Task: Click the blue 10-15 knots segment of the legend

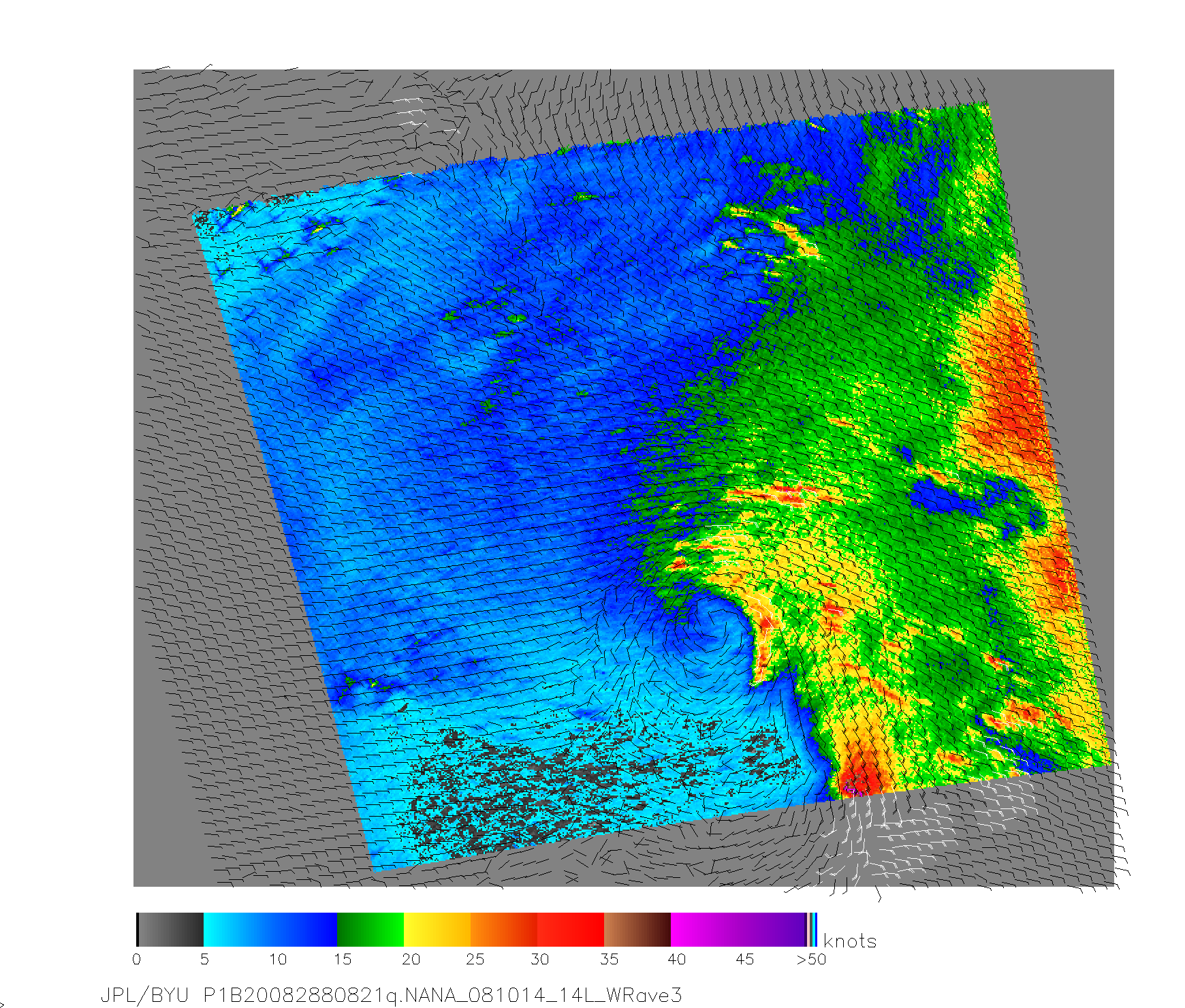Action: click(304, 930)
